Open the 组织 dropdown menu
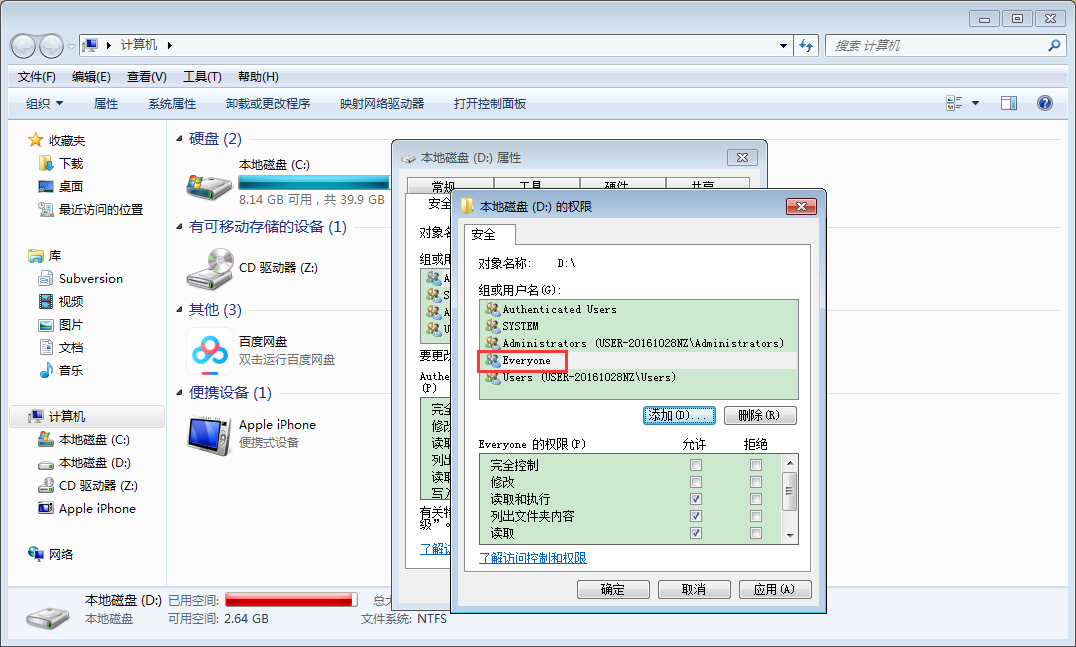 [42, 102]
